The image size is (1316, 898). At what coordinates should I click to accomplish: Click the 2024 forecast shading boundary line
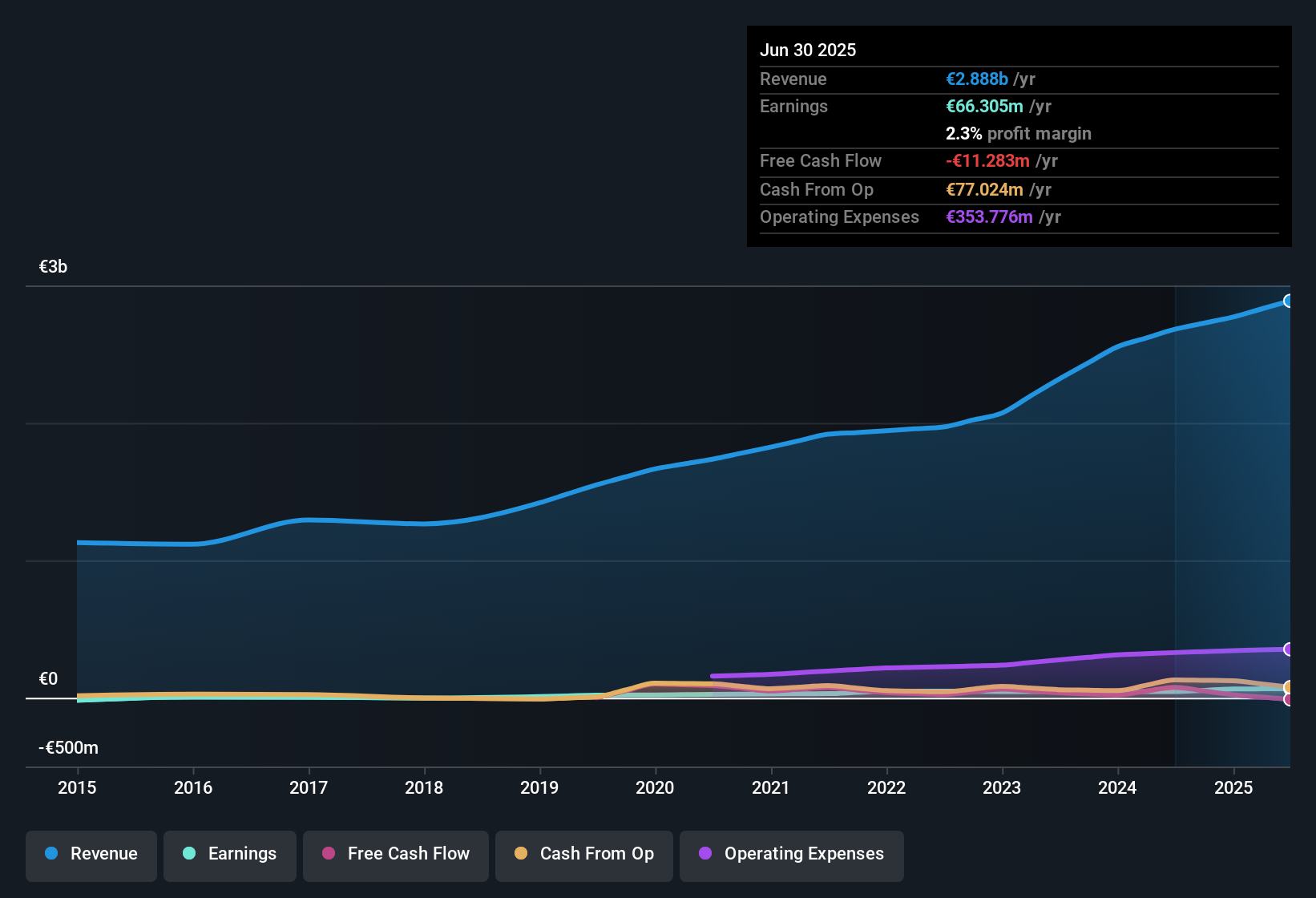(x=1175, y=521)
